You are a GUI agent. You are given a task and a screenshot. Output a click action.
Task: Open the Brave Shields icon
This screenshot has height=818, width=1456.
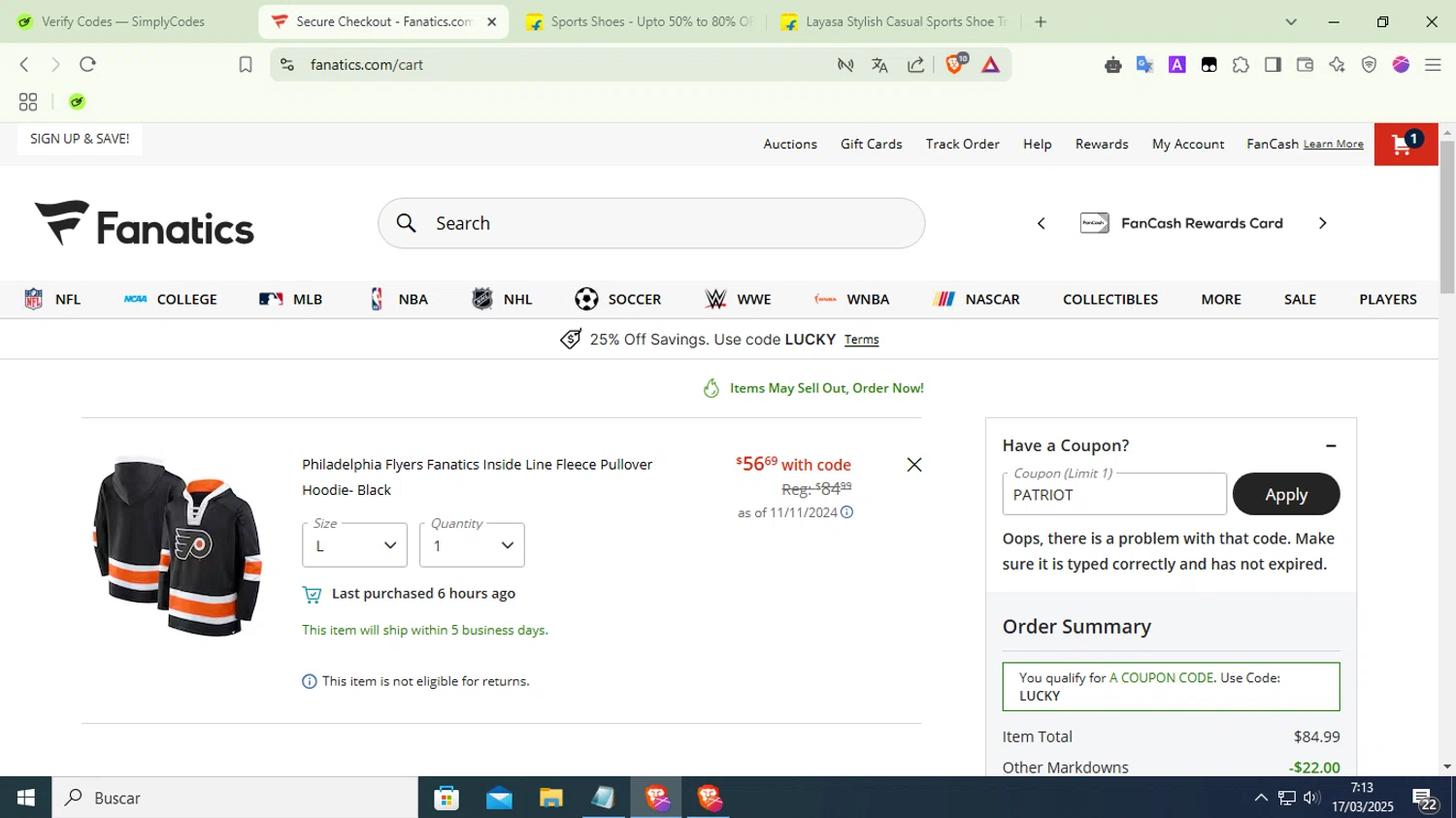coord(955,64)
